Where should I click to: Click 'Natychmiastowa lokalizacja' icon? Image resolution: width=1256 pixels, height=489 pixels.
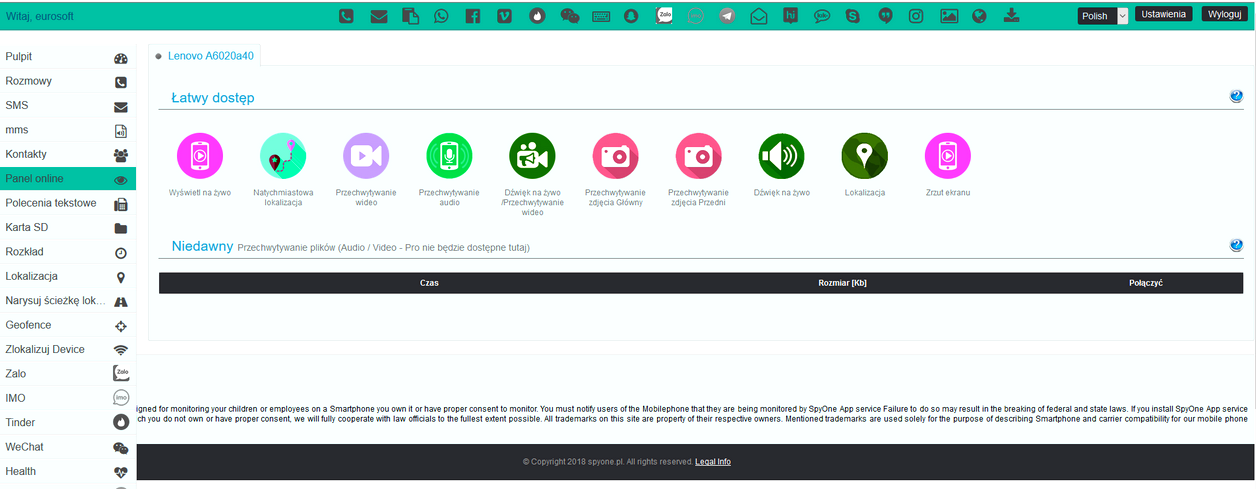click(x=283, y=156)
